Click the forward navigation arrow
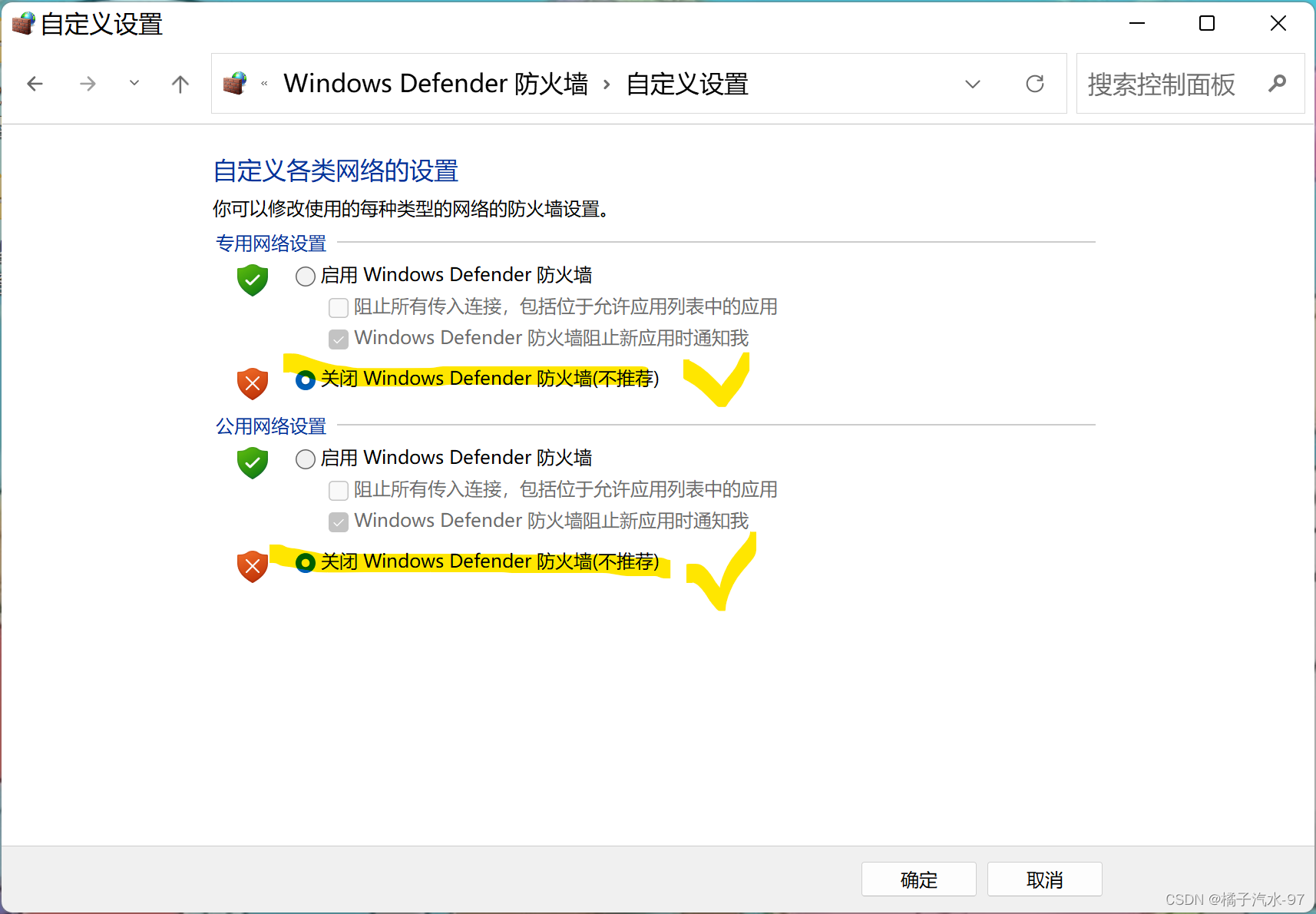Viewport: 1316px width, 914px height. point(88,84)
